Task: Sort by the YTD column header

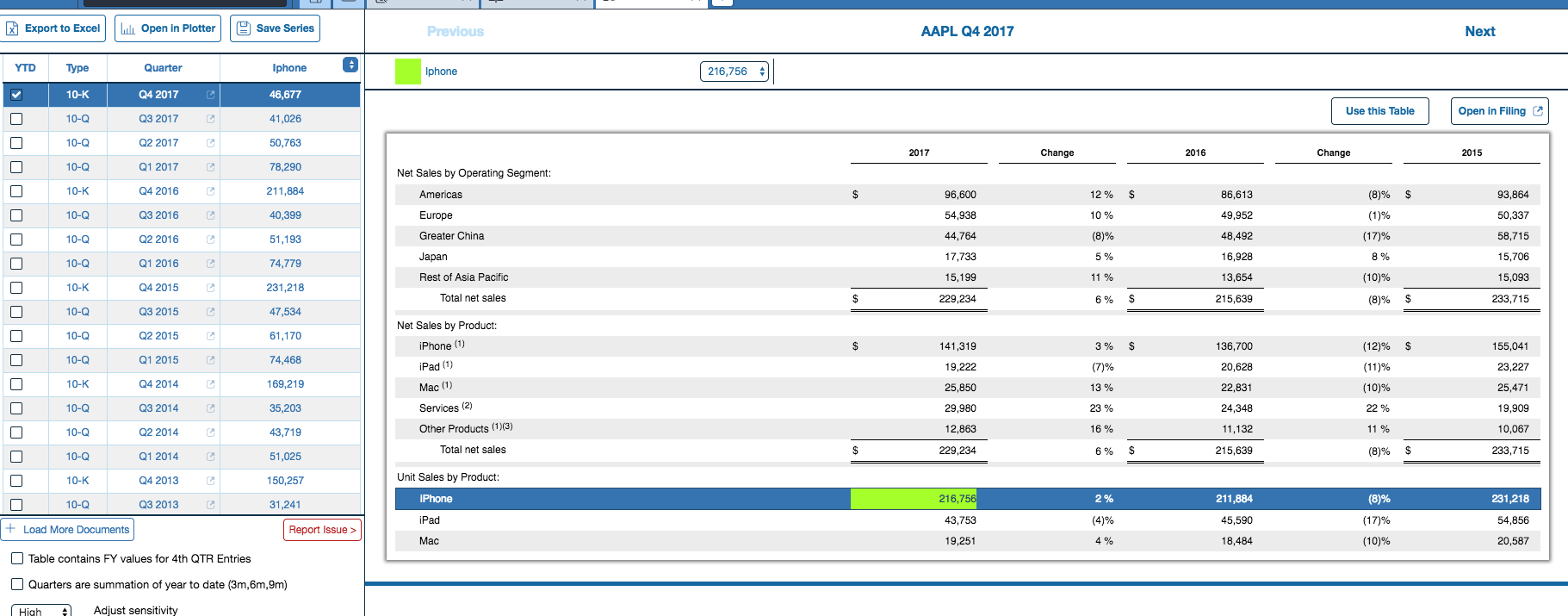Action: [x=25, y=68]
